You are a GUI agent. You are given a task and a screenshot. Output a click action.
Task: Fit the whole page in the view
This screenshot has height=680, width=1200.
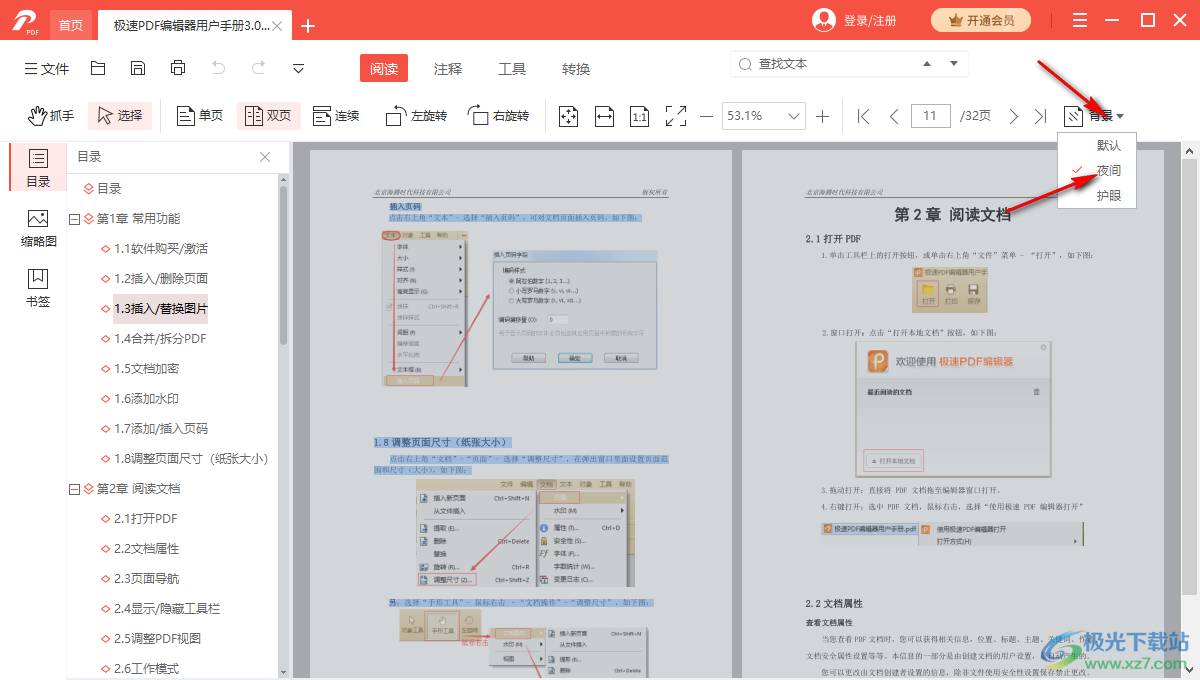pyautogui.click(x=568, y=116)
